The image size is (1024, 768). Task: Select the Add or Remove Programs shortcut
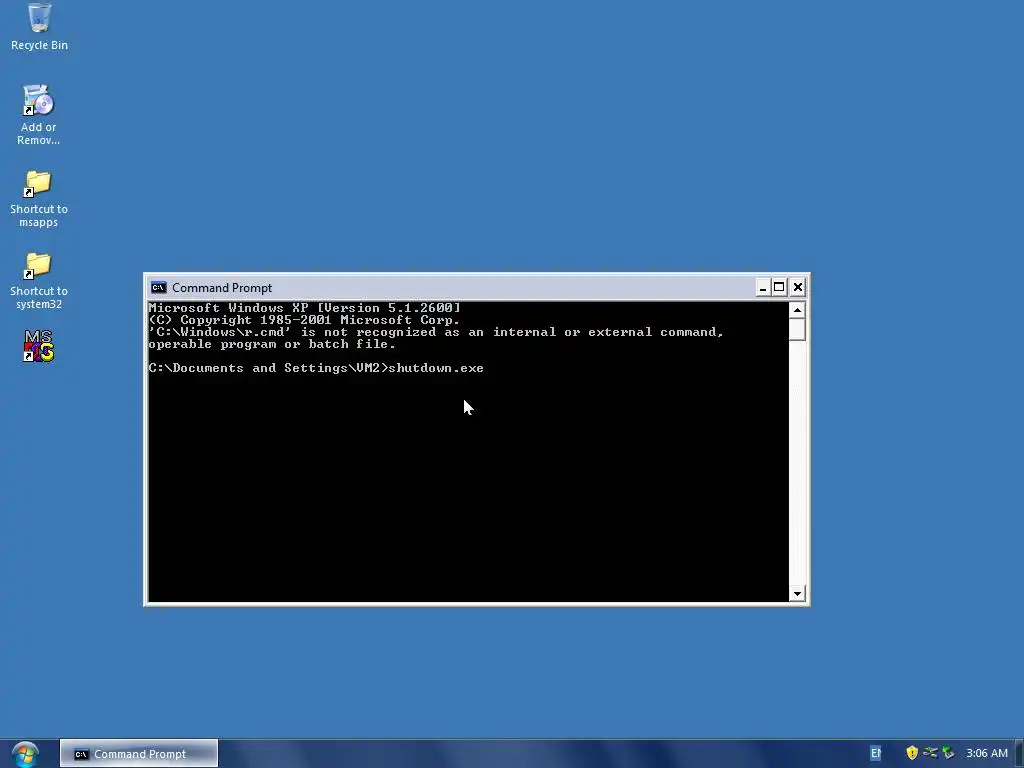coord(39,114)
